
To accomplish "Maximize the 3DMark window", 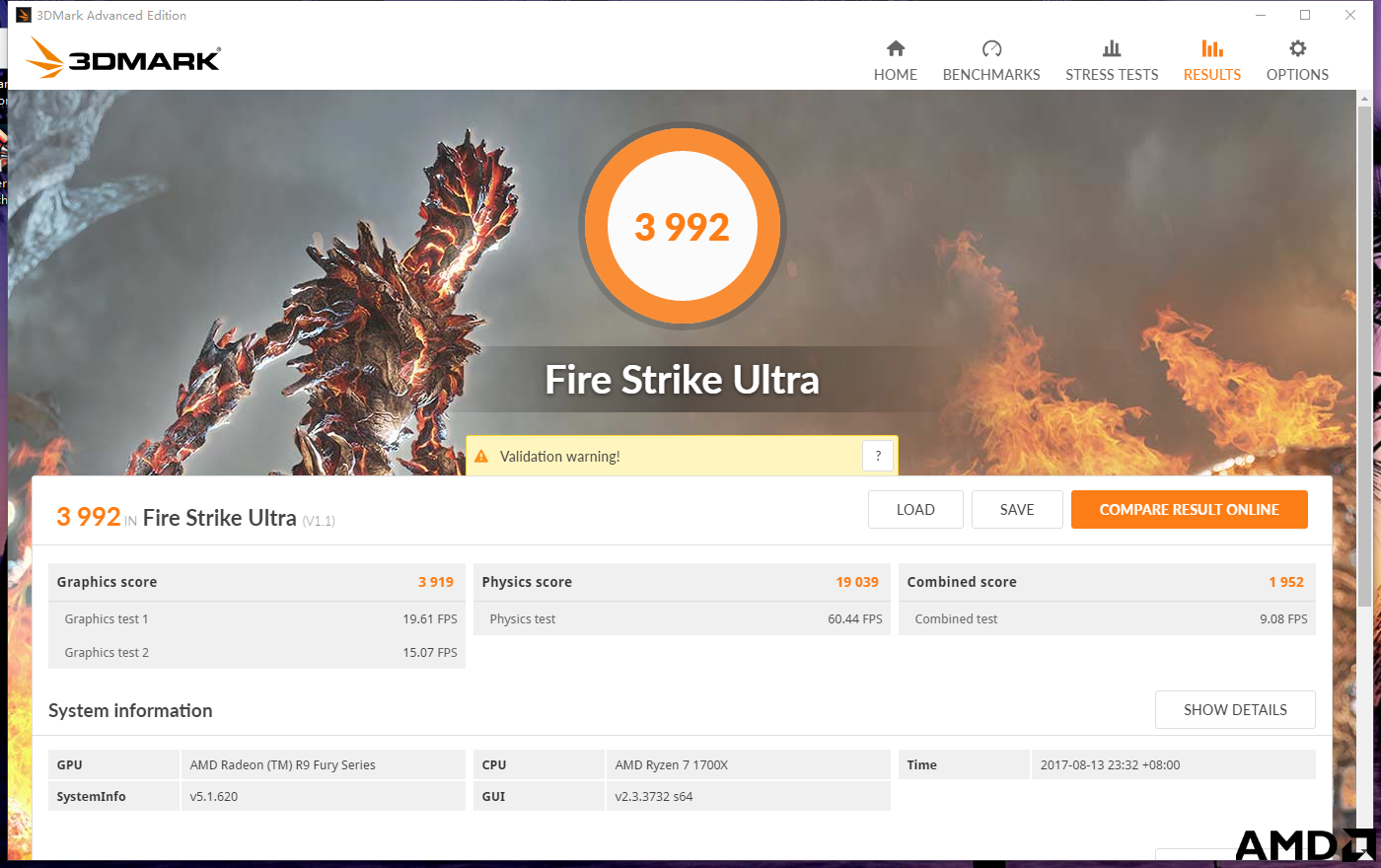I will pyautogui.click(x=1305, y=15).
